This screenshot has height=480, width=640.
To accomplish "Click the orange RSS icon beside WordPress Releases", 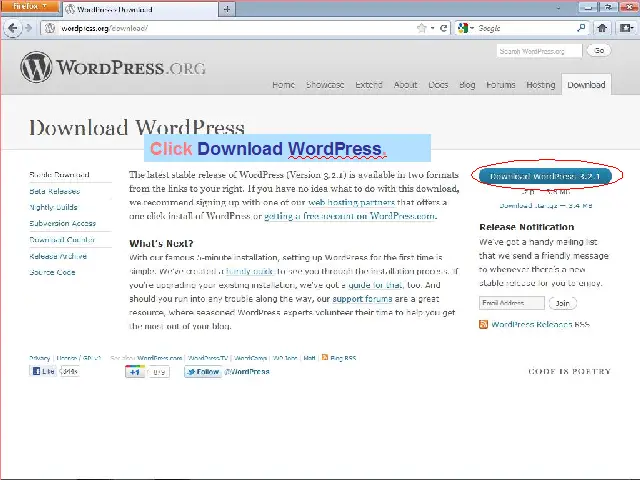I will tap(483, 324).
